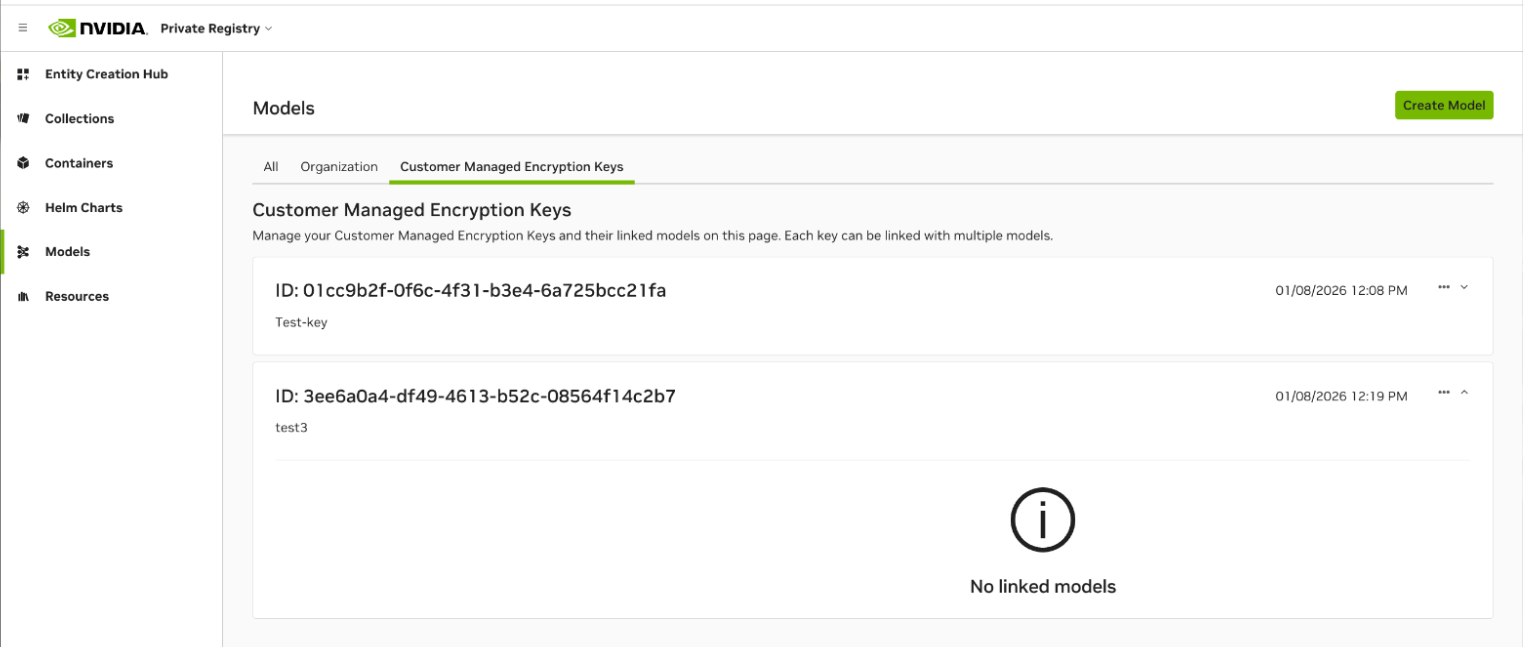Click the Helm Charts icon
The height and width of the screenshot is (647, 1523).
tap(23, 207)
